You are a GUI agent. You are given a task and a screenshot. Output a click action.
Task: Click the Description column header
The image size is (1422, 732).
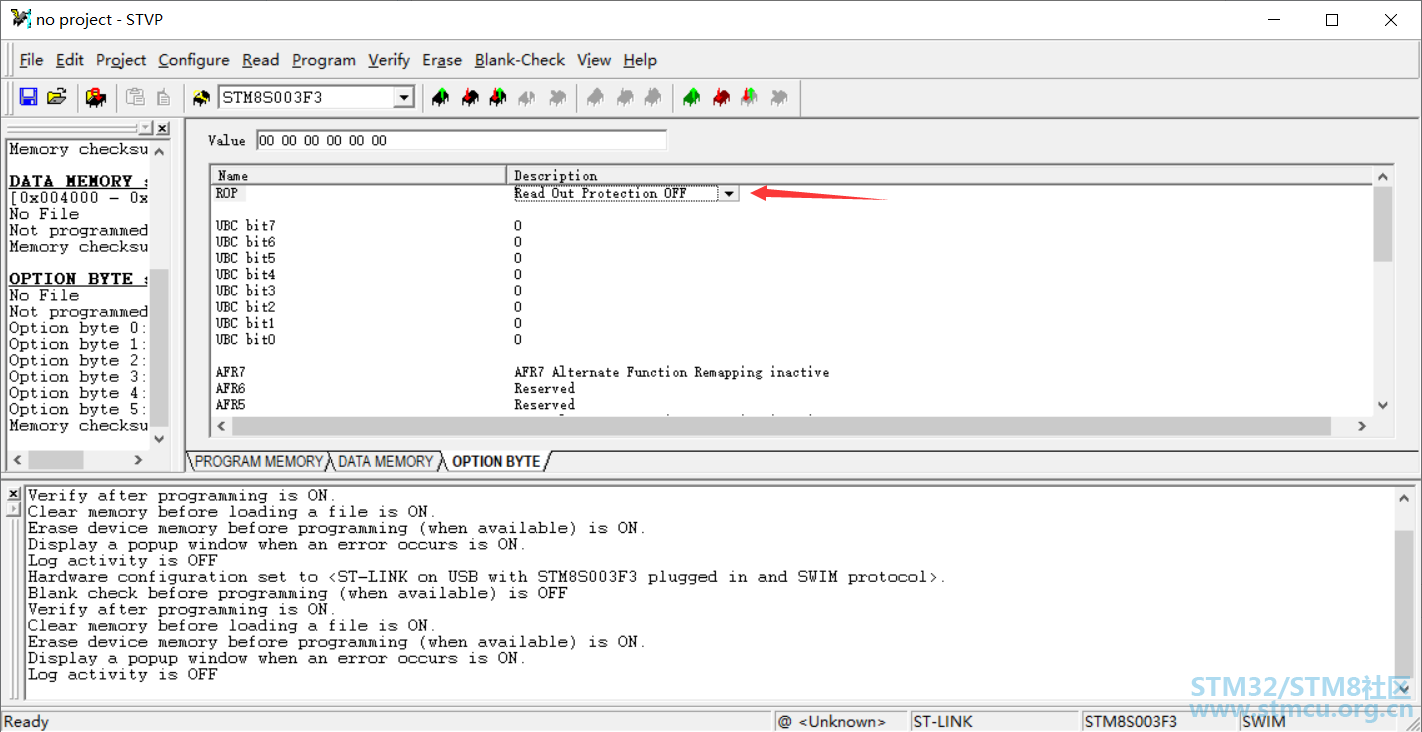pos(940,175)
